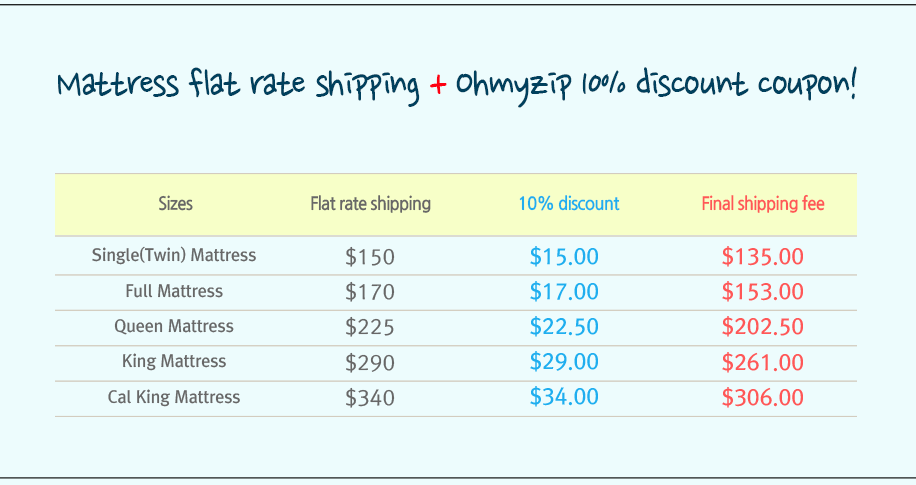The width and height of the screenshot is (916, 485).
Task: Click the Mattress flat rate shipping headline
Action: tap(238, 85)
